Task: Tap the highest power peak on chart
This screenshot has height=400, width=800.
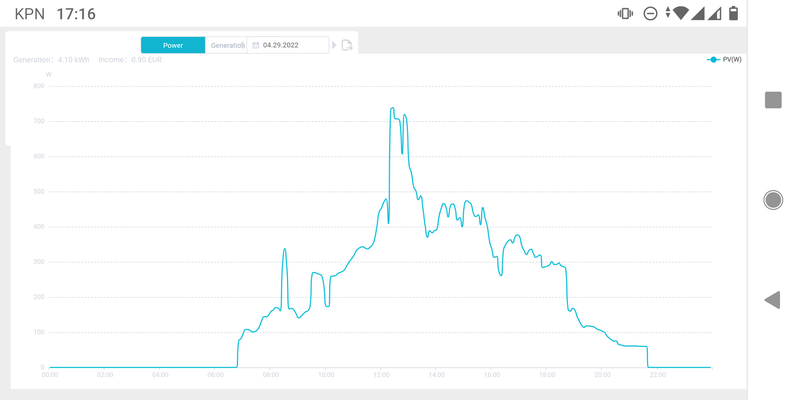Action: click(392, 108)
